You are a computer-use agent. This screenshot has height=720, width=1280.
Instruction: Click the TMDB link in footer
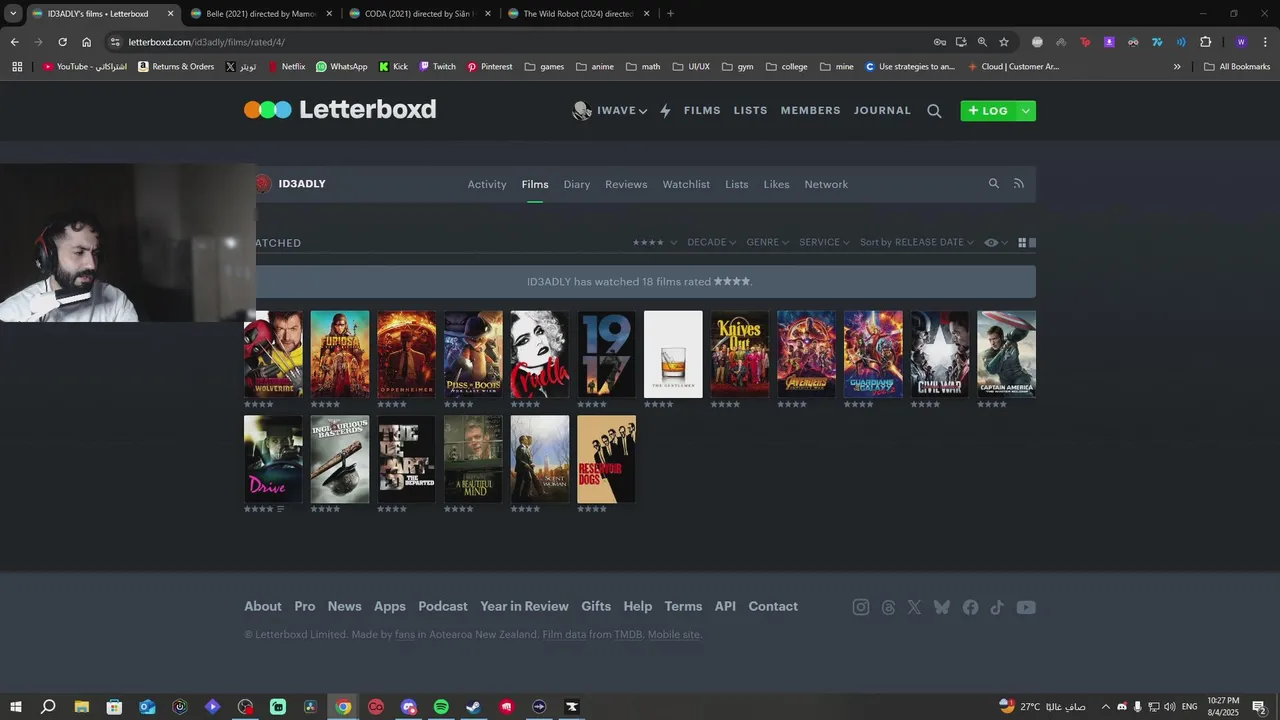click(628, 635)
